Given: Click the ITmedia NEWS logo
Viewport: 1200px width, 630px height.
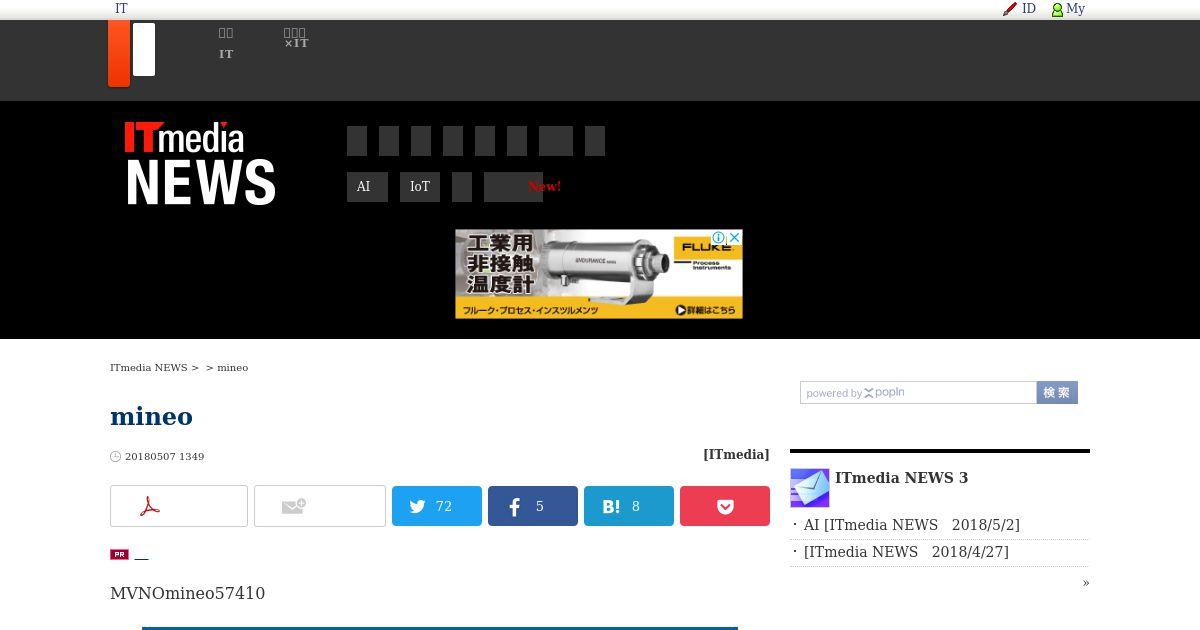Looking at the screenshot, I should pyautogui.click(x=200, y=163).
